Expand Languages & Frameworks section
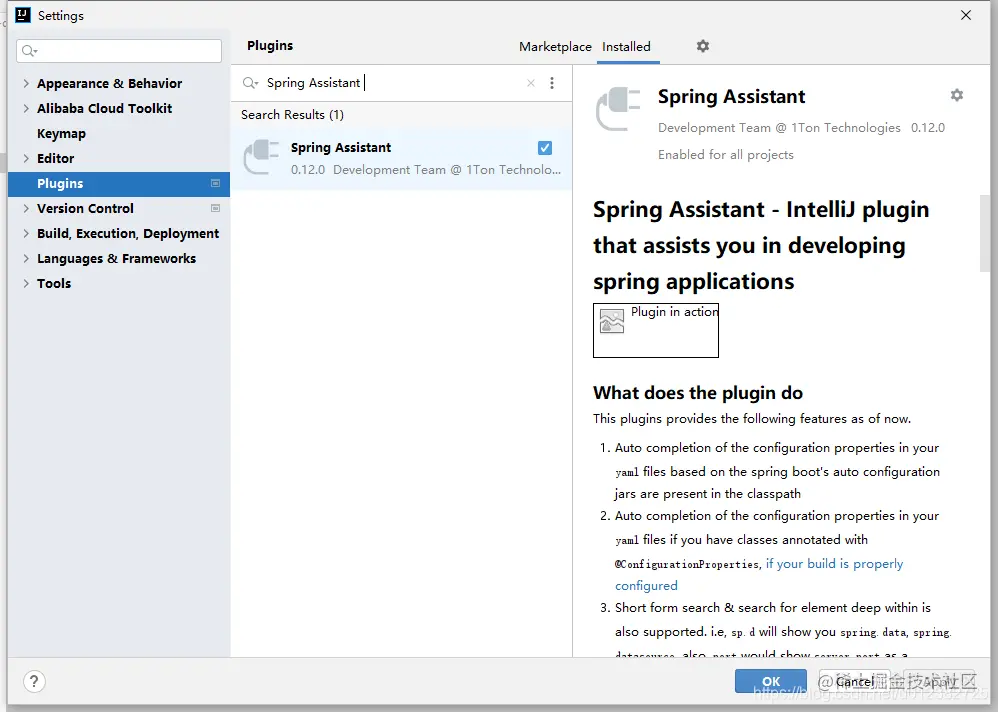998x712 pixels. pos(26,258)
